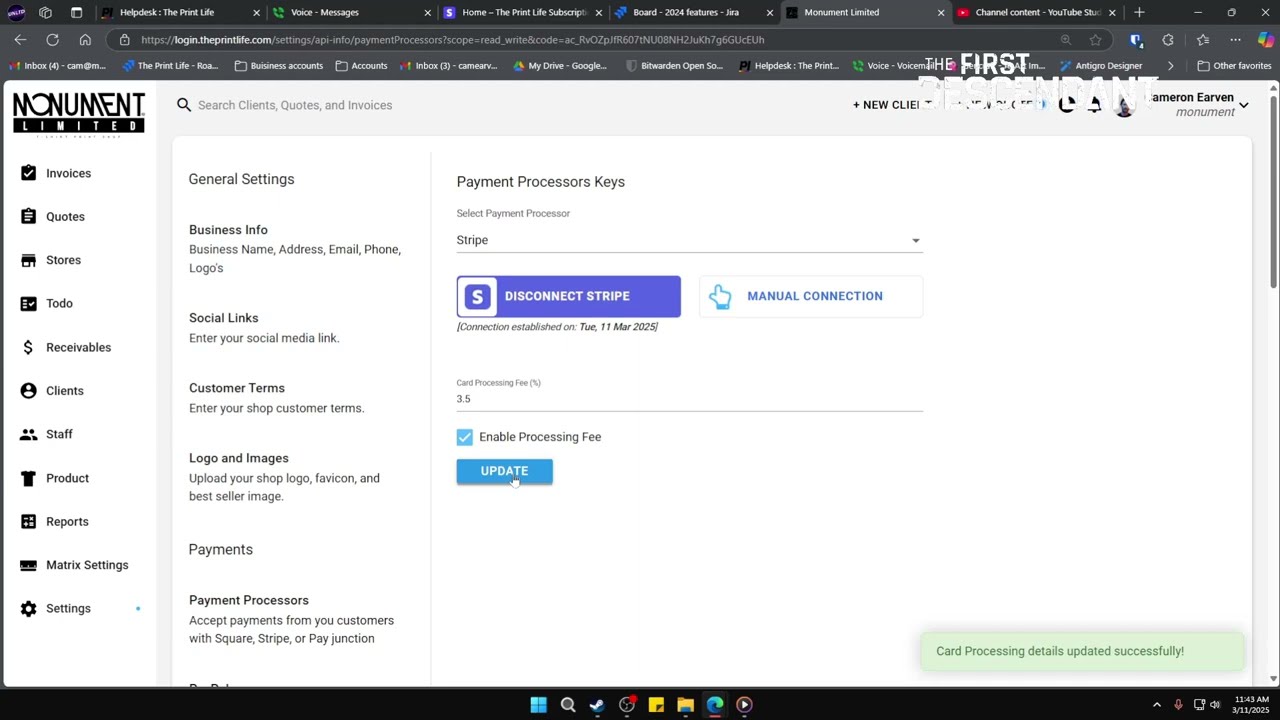Click the manual connection hand icon
This screenshot has width=1280, height=720.
pyautogui.click(x=720, y=296)
